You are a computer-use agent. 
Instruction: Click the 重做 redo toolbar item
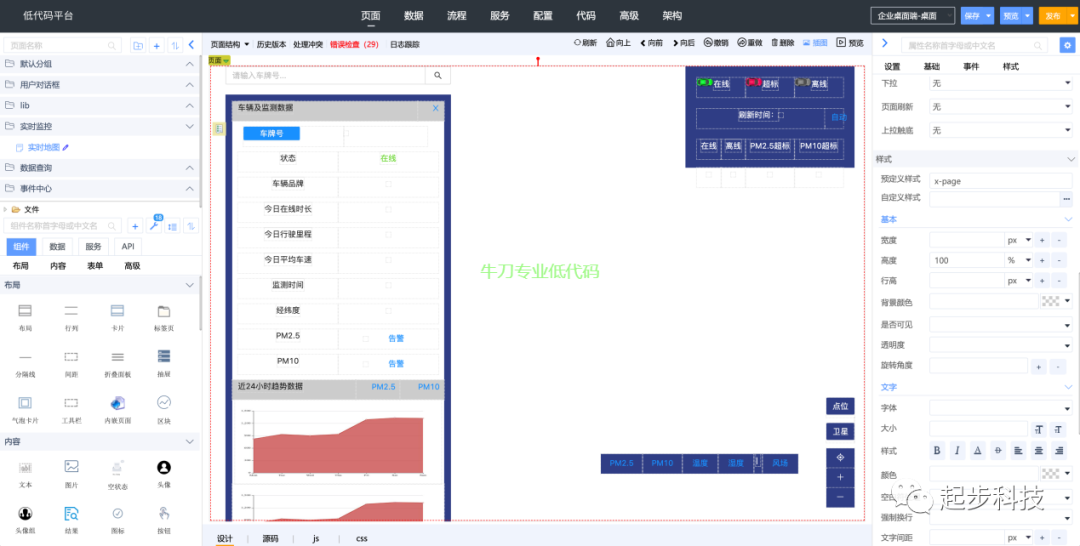[x=749, y=43]
